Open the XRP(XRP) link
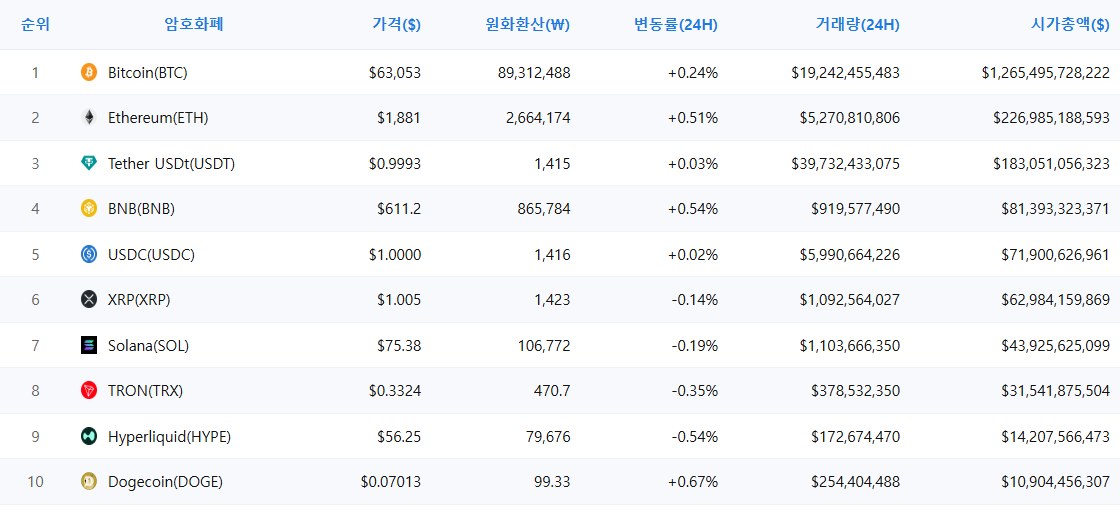The image size is (1120, 514). click(x=139, y=300)
